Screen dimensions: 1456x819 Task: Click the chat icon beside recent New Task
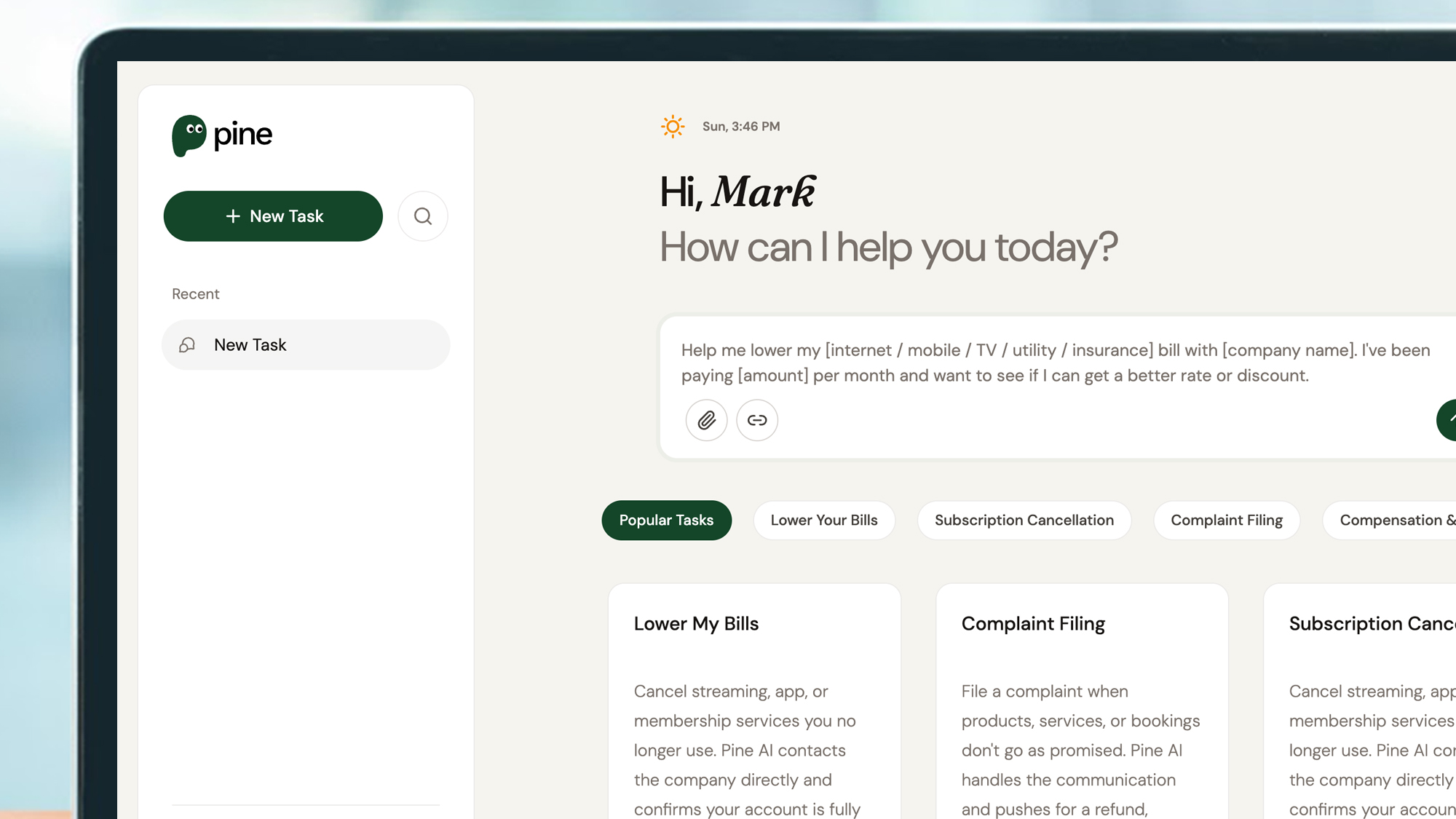point(188,345)
